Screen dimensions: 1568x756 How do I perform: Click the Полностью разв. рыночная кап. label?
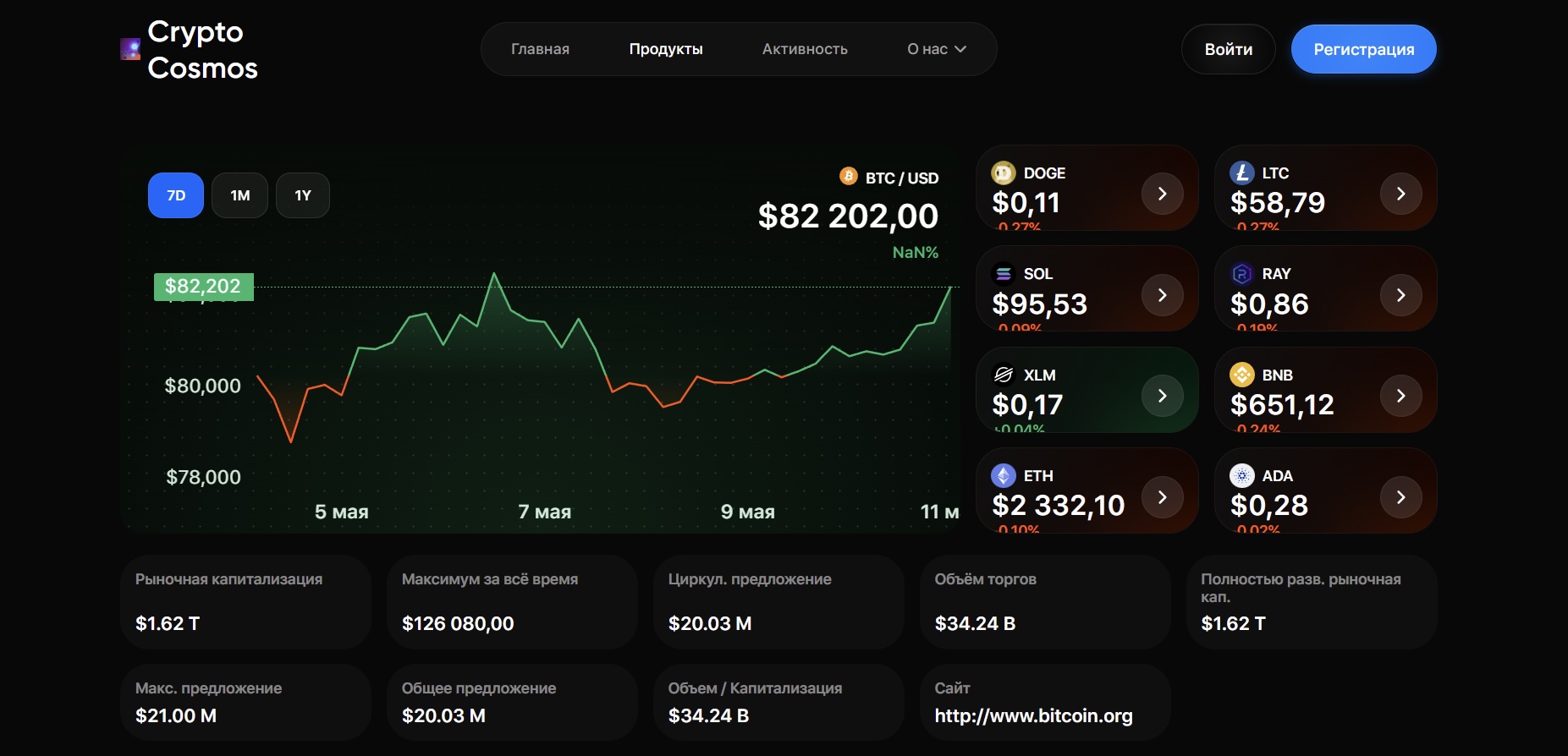point(1301,588)
